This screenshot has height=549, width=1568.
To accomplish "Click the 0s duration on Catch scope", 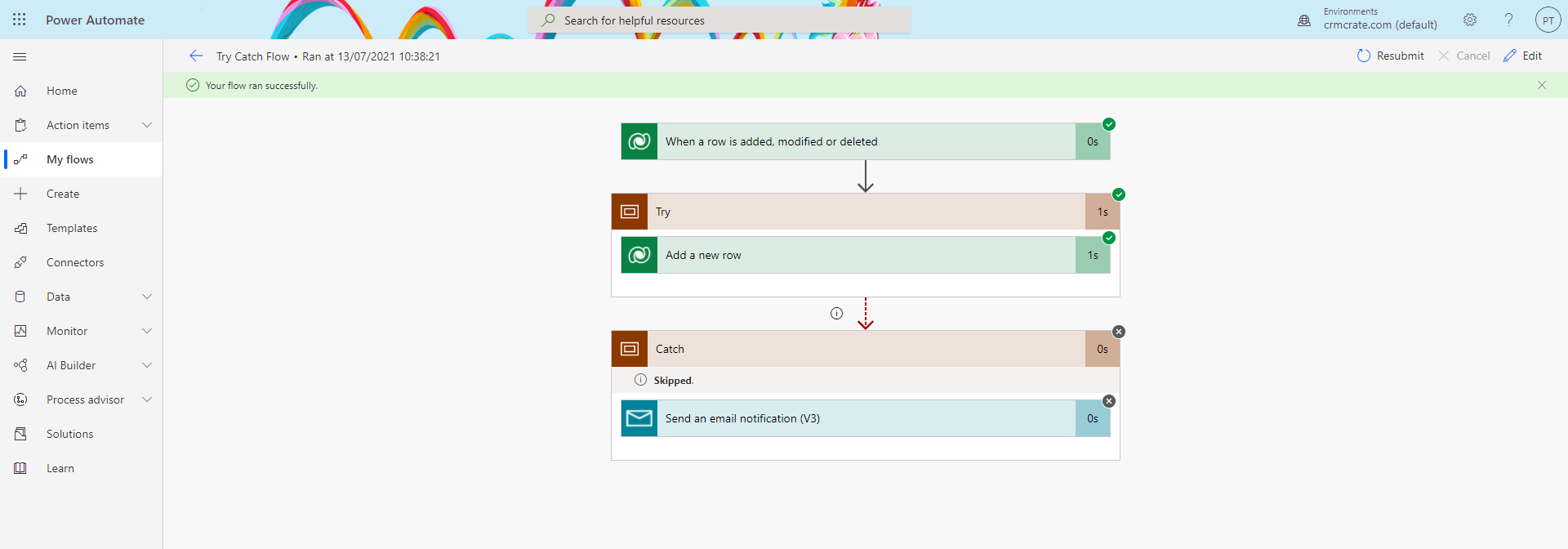I will point(1102,349).
